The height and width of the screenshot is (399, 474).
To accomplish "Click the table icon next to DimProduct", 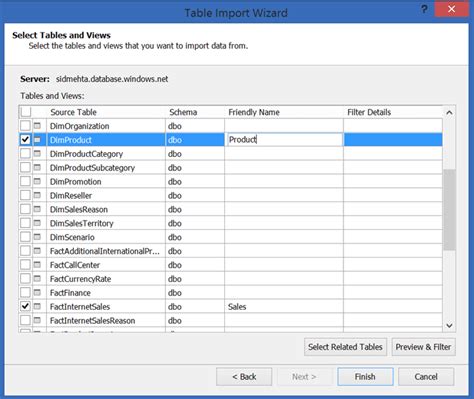I will coord(37,140).
